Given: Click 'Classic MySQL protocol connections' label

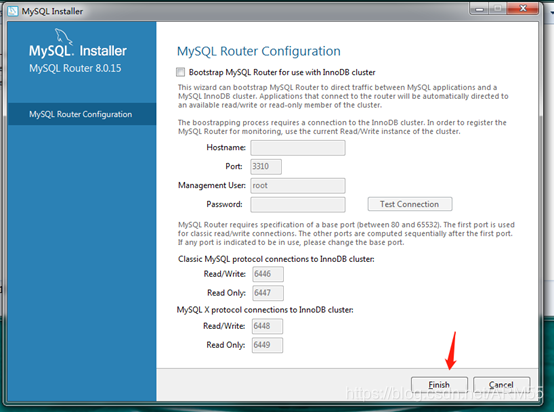Looking at the screenshot, I should [276, 259].
